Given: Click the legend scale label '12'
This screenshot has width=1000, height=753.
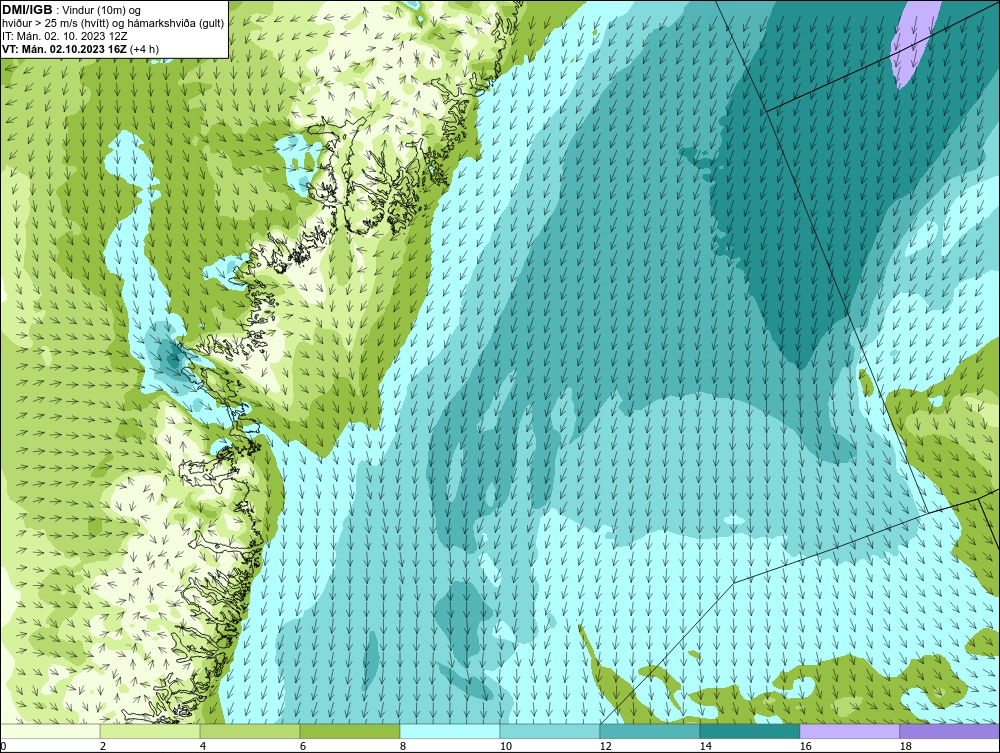Looking at the screenshot, I should click(x=606, y=746).
